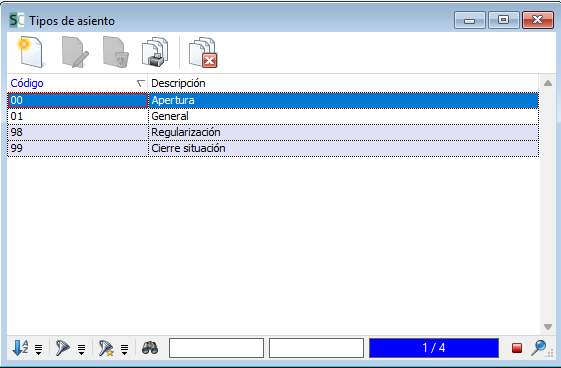The height and width of the screenshot is (368, 561).
Task: Click the Edit record pencil icon
Action: 74,52
